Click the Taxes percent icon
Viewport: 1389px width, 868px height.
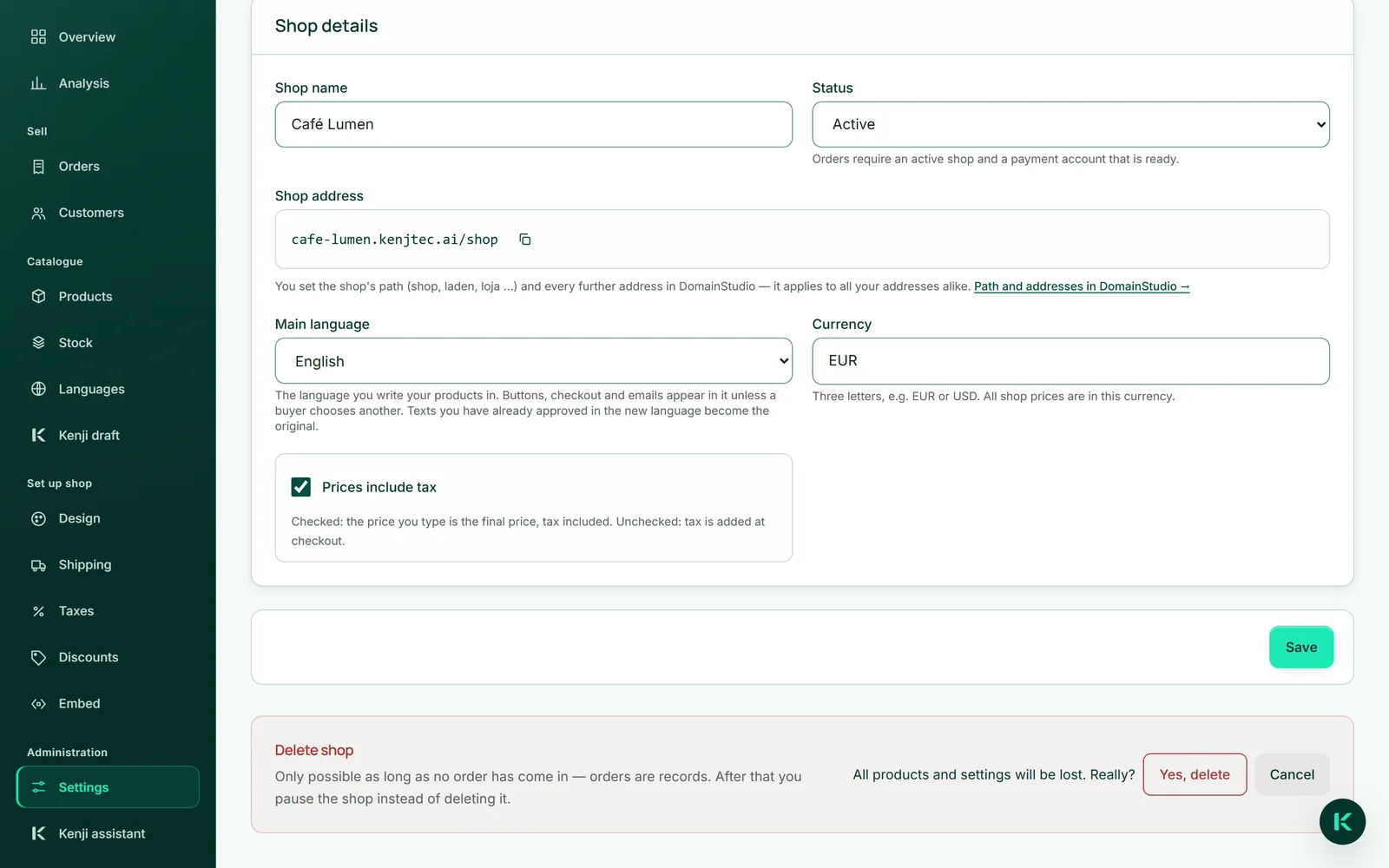(38, 611)
